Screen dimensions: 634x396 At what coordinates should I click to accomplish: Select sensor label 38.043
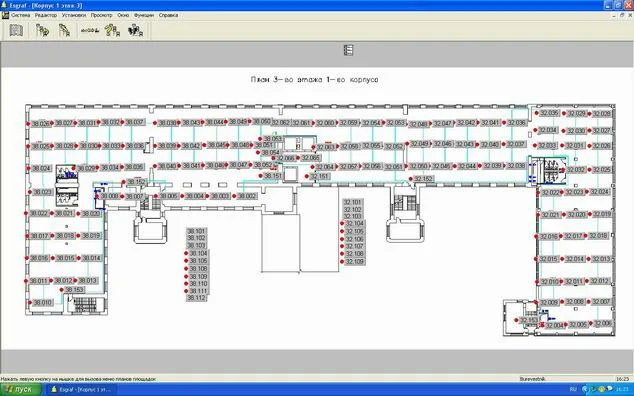191,122
